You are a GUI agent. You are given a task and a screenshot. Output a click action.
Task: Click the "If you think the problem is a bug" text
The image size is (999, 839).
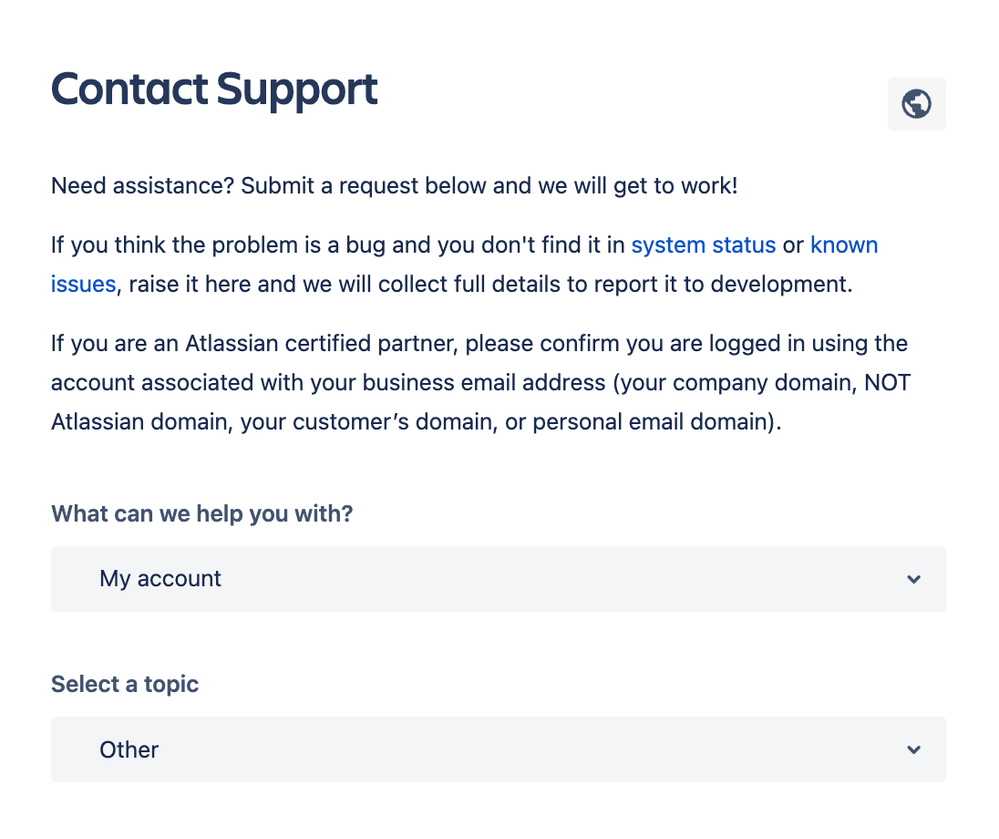[218, 245]
